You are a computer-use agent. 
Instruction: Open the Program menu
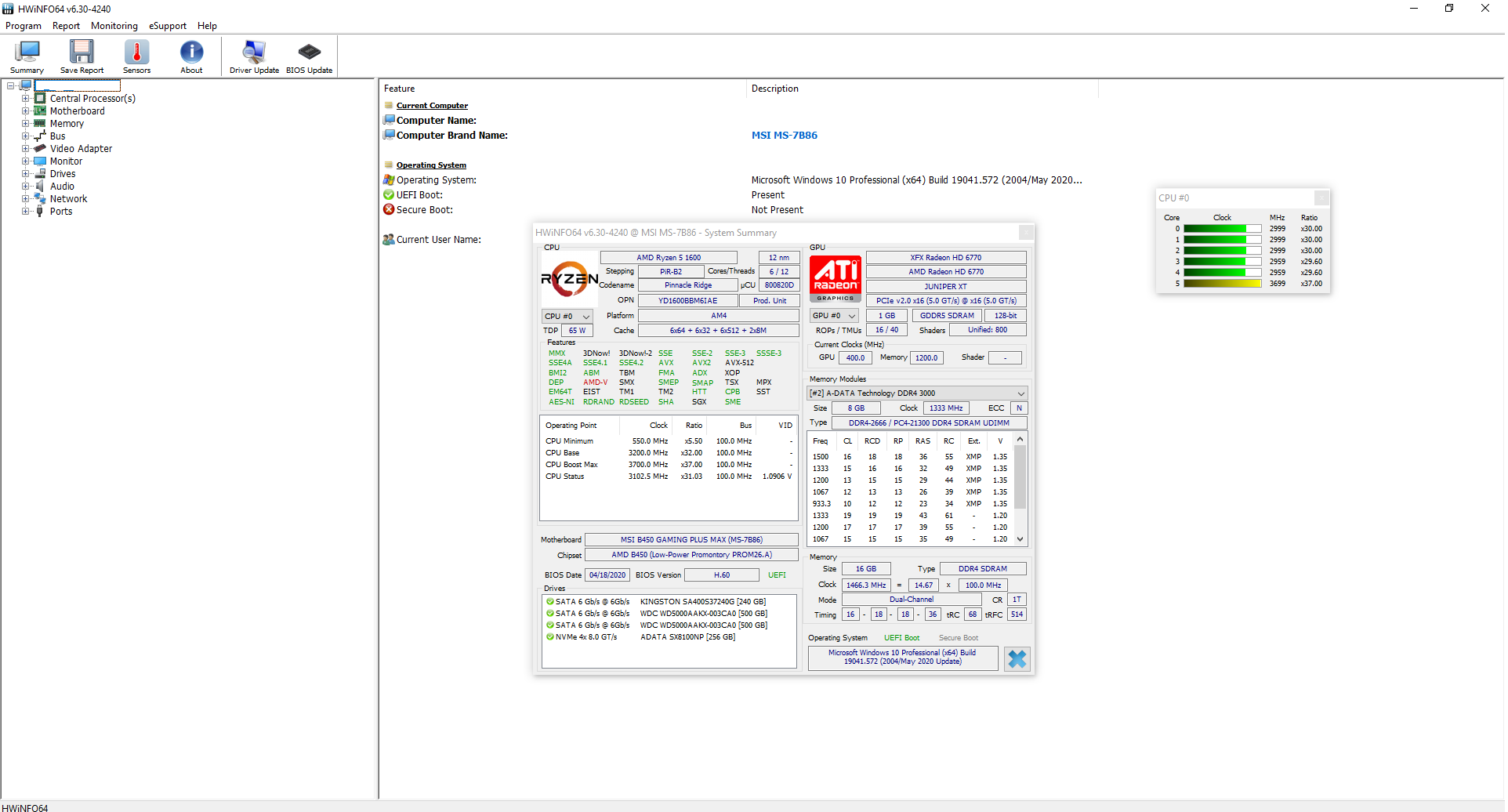coord(24,26)
